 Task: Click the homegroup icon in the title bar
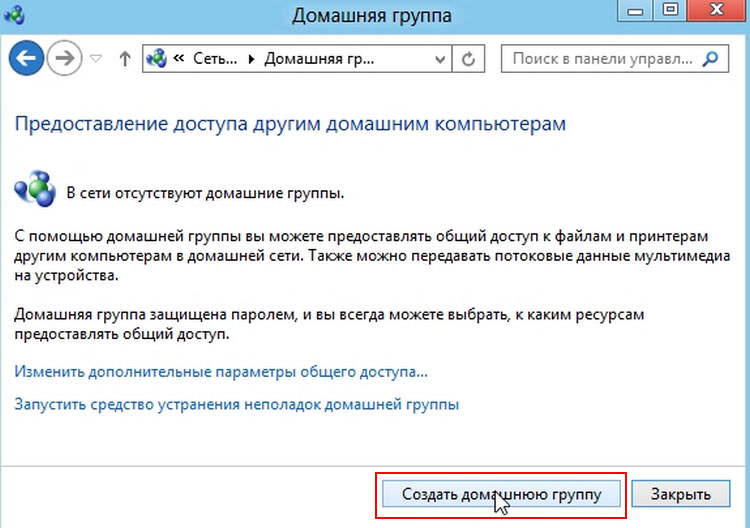pyautogui.click(x=18, y=15)
